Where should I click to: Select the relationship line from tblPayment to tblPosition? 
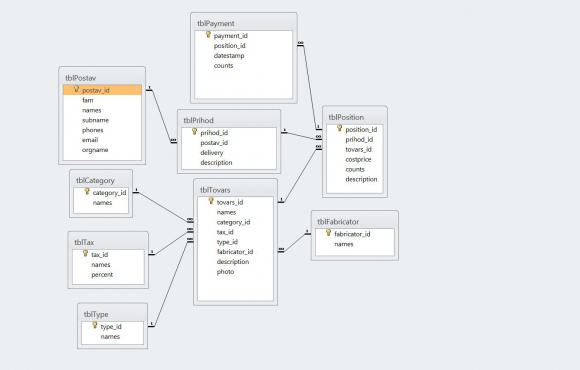click(310, 86)
